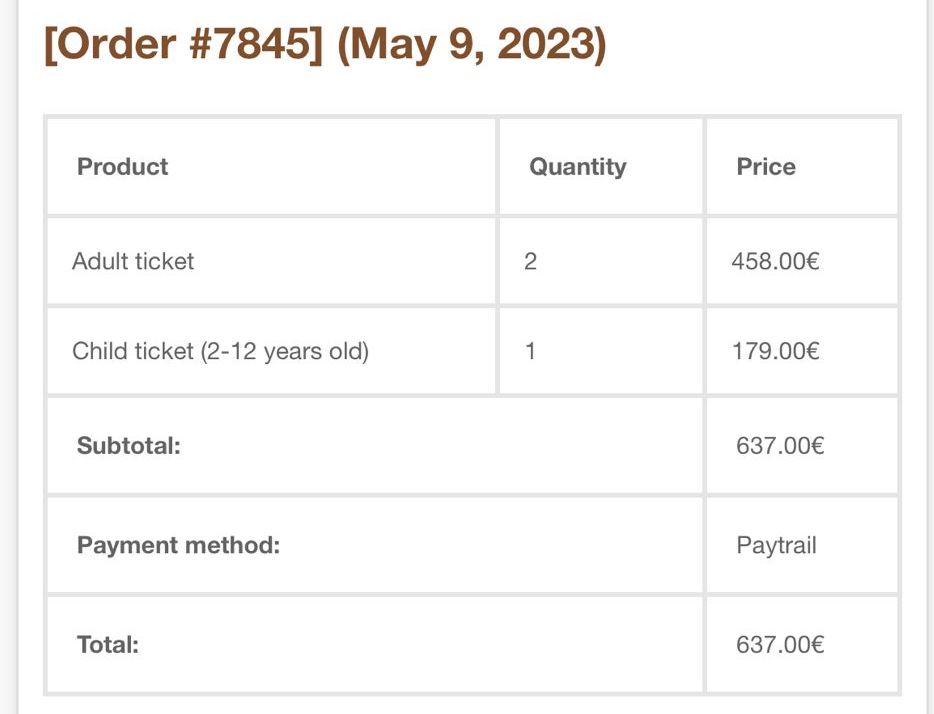Click the Payment method label

click(x=178, y=545)
